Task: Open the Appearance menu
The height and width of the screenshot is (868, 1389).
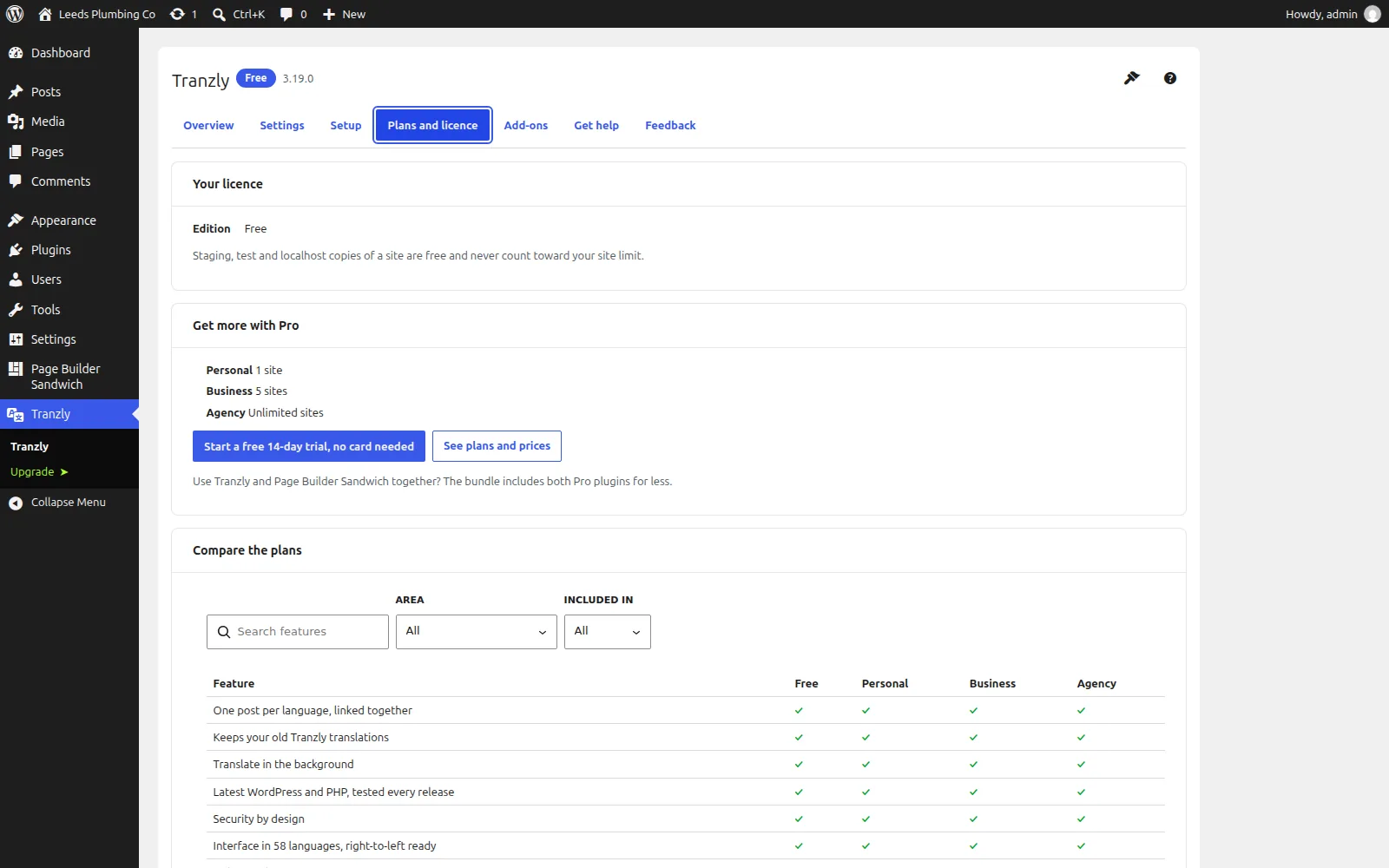Action: (x=69, y=220)
